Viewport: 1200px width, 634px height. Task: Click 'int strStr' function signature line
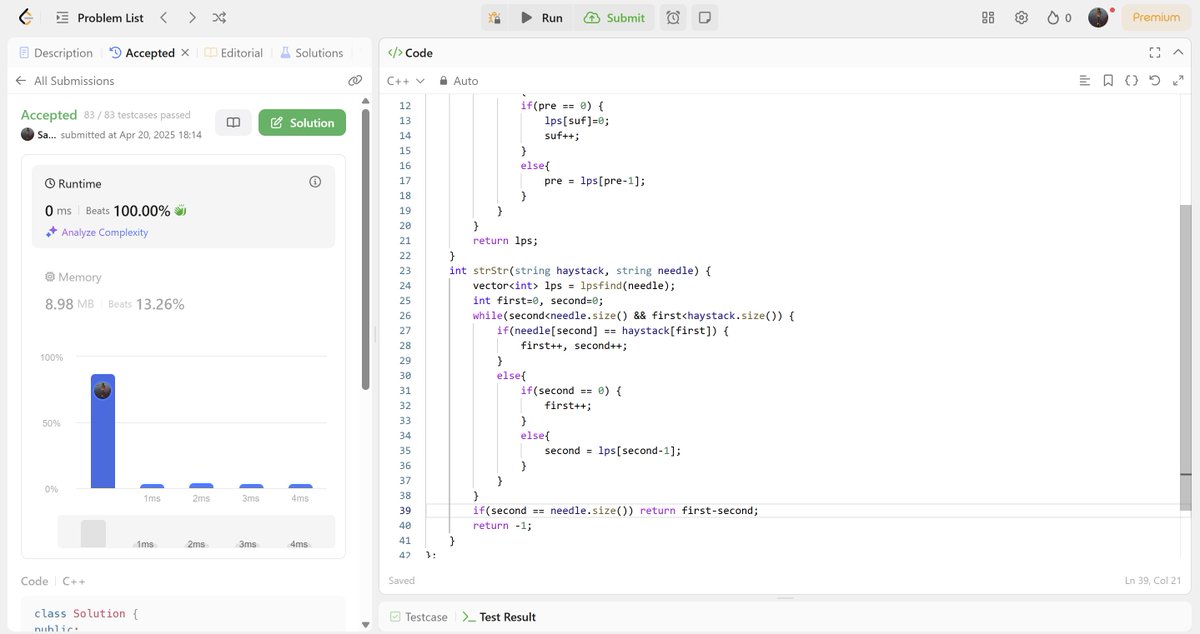coord(579,270)
